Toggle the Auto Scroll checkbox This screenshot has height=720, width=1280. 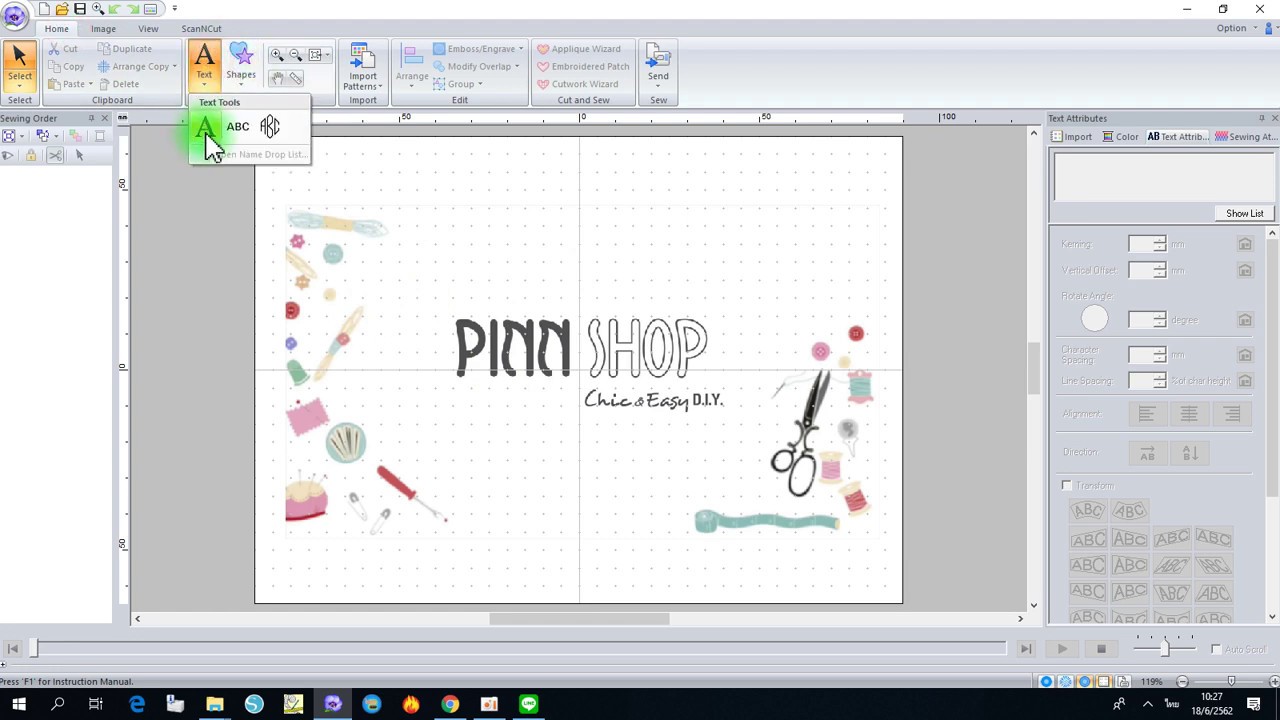pyautogui.click(x=1216, y=650)
